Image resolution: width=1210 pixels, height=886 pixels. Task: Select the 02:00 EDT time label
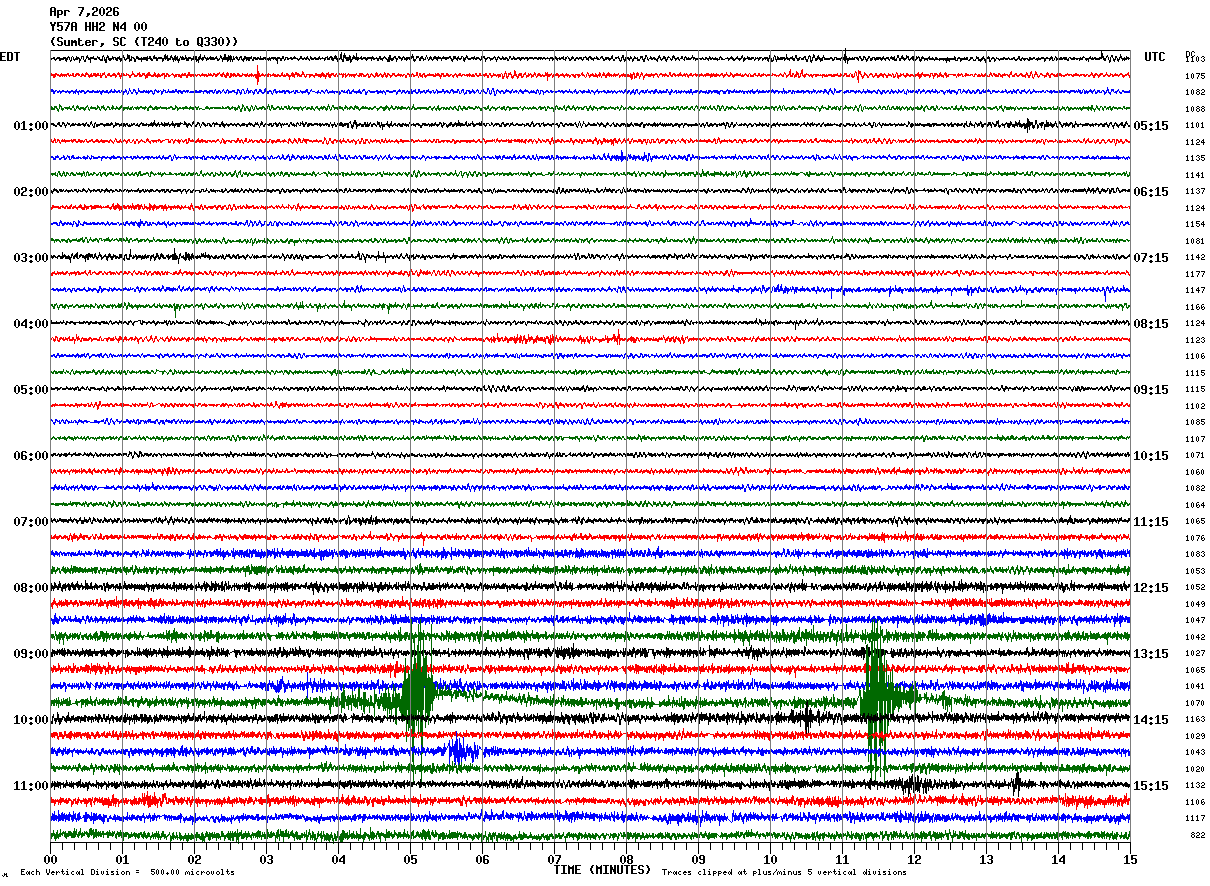[30, 192]
